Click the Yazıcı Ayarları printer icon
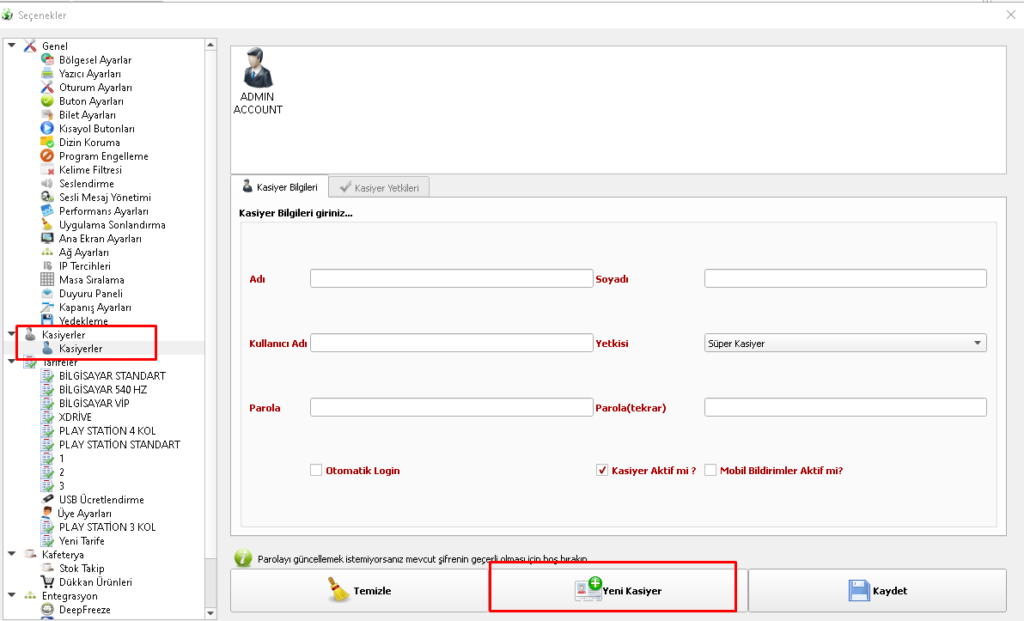1024x621 pixels. [x=47, y=74]
